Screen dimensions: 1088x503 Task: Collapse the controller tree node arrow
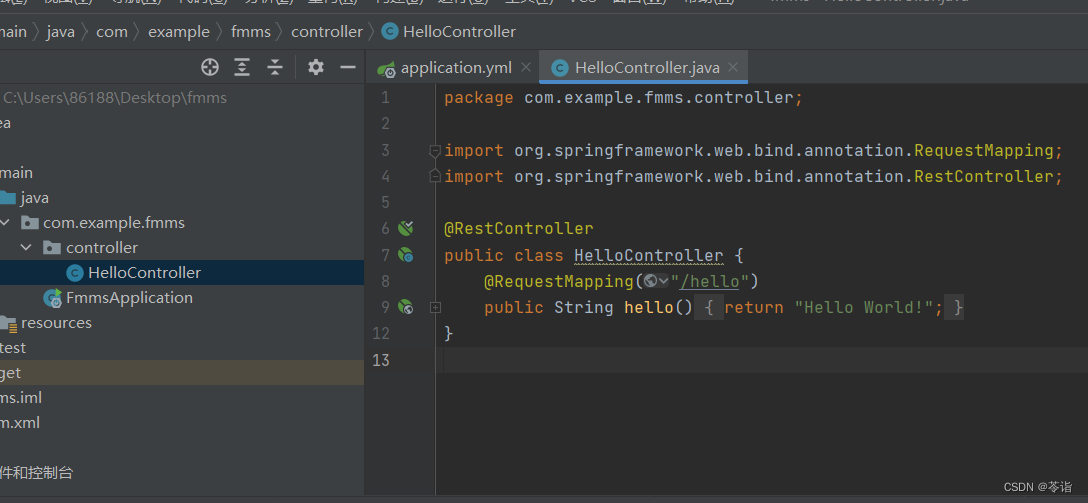[26, 248]
